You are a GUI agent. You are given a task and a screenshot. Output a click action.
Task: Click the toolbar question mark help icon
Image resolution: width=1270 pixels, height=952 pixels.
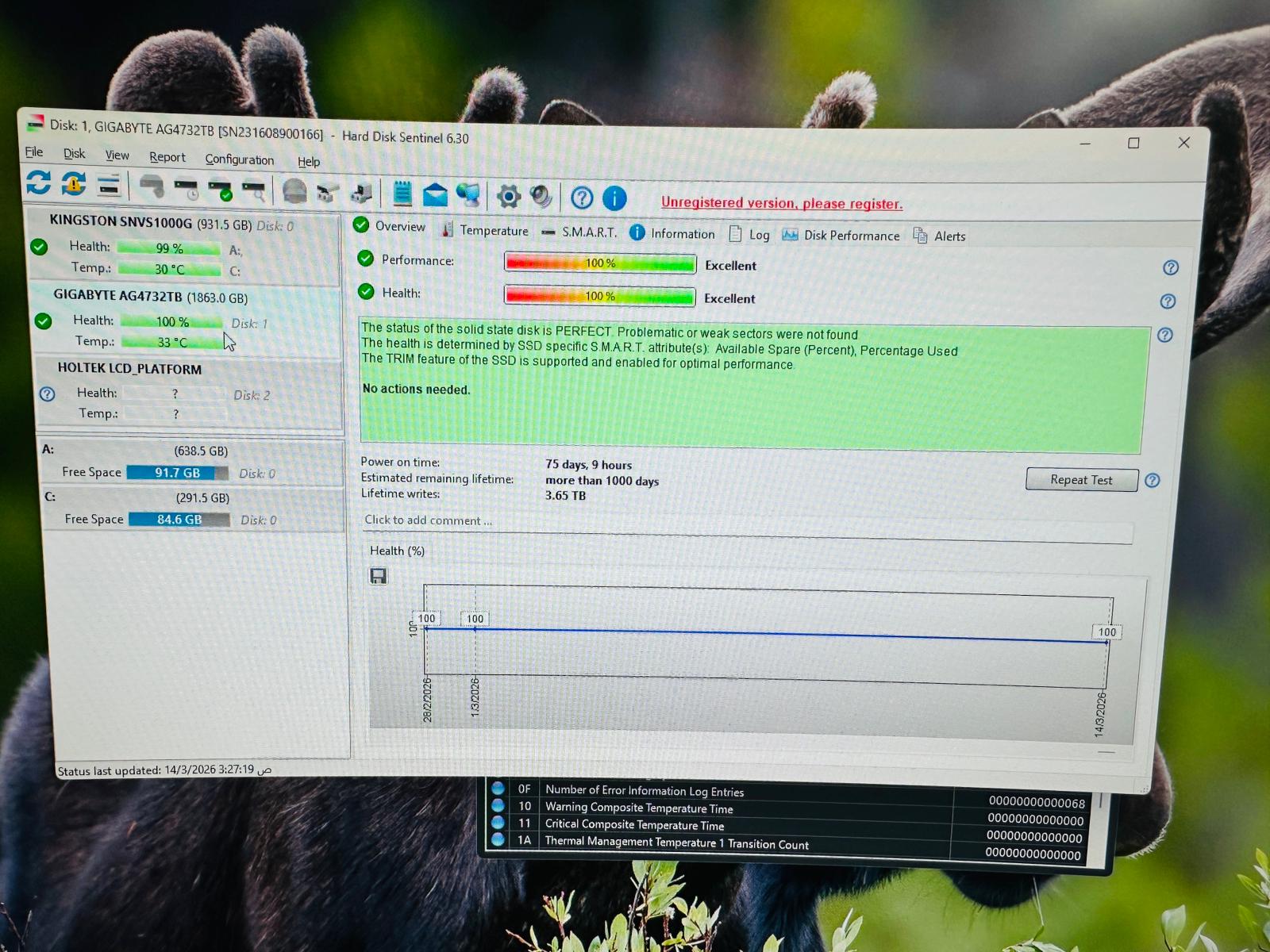[582, 198]
